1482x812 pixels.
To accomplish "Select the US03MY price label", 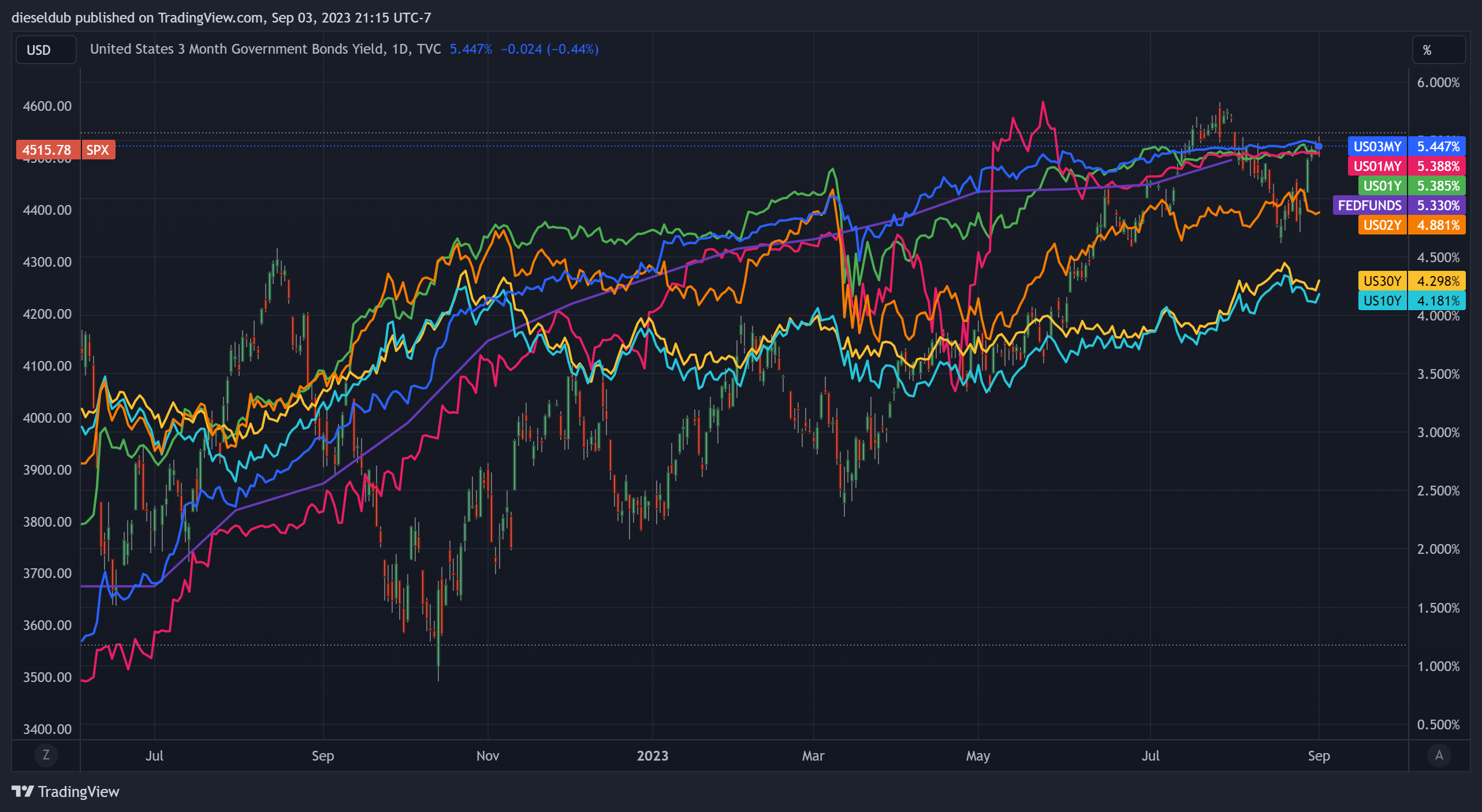I will click(1407, 146).
